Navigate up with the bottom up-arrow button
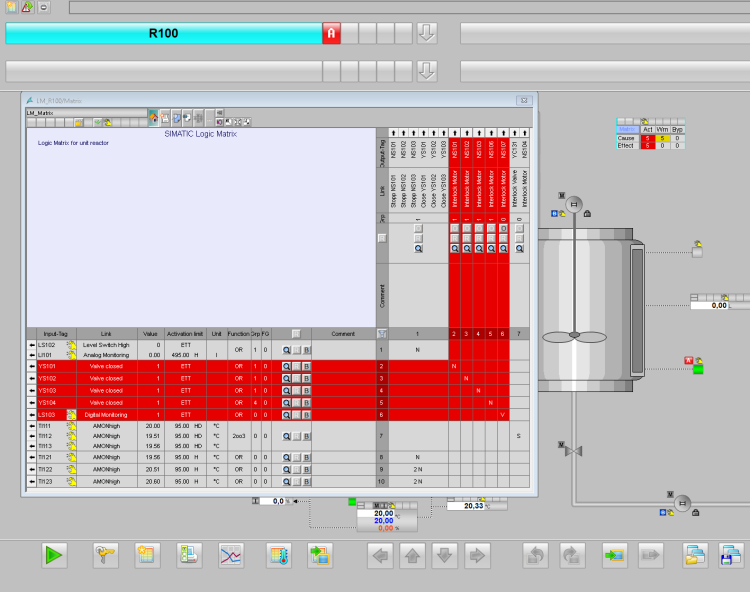 [412, 555]
